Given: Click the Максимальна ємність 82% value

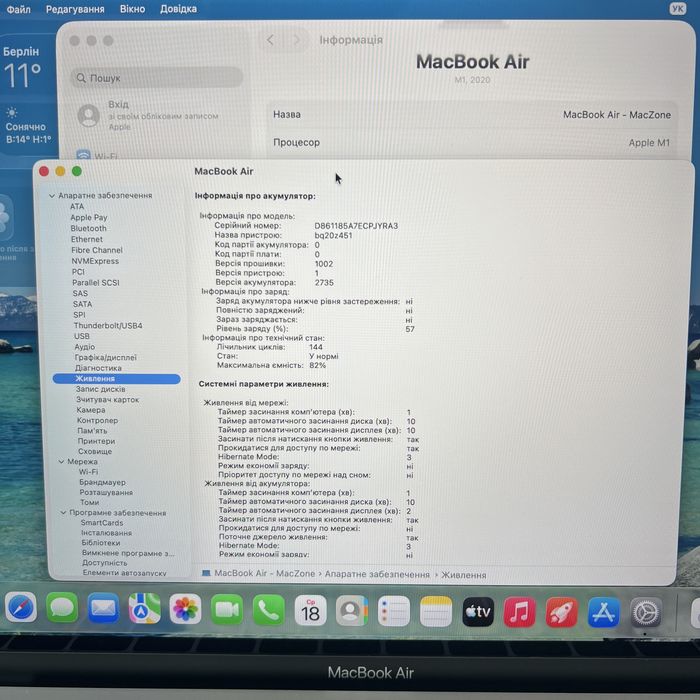Looking at the screenshot, I should [317, 365].
